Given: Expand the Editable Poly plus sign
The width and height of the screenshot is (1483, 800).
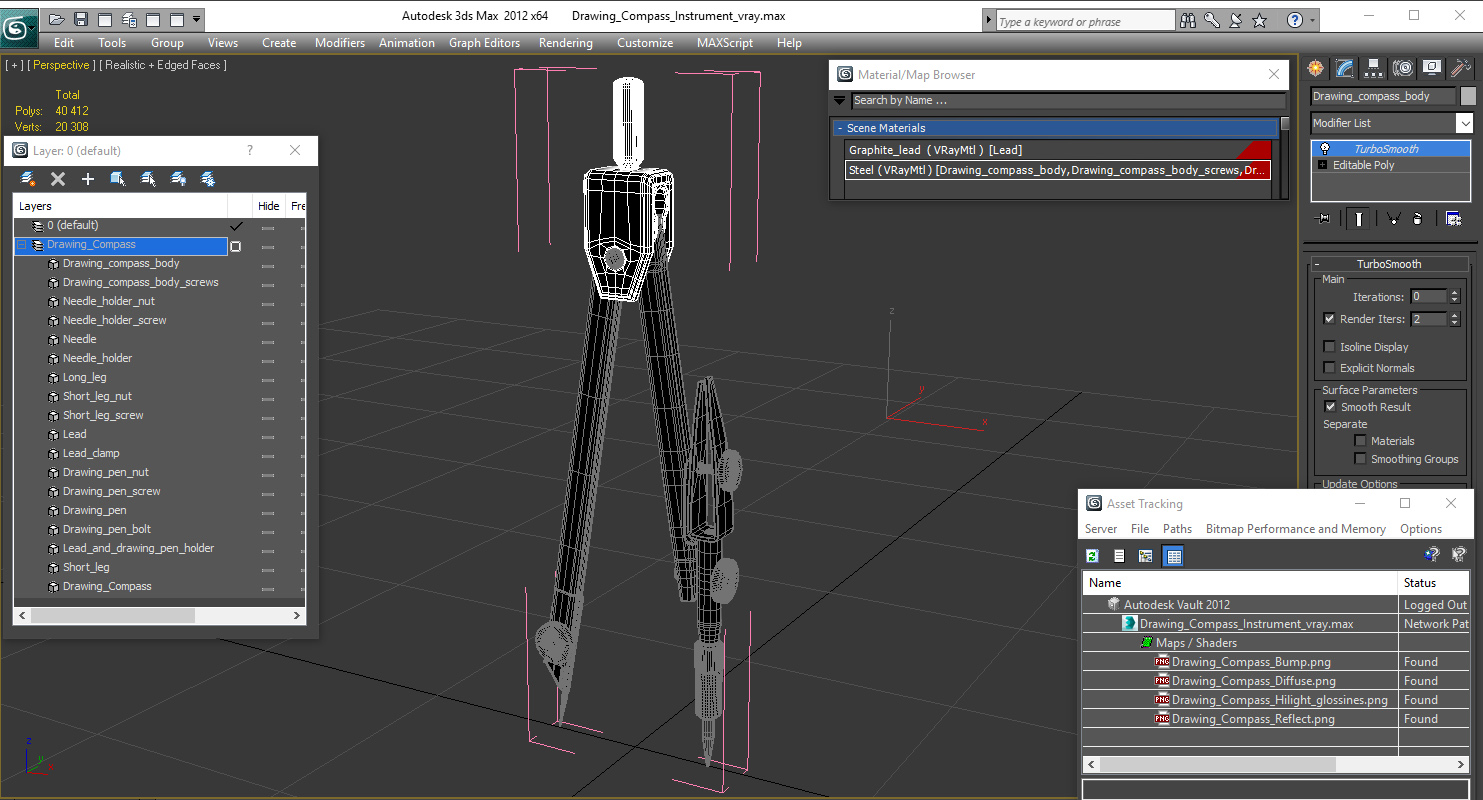Looking at the screenshot, I should (x=1323, y=165).
